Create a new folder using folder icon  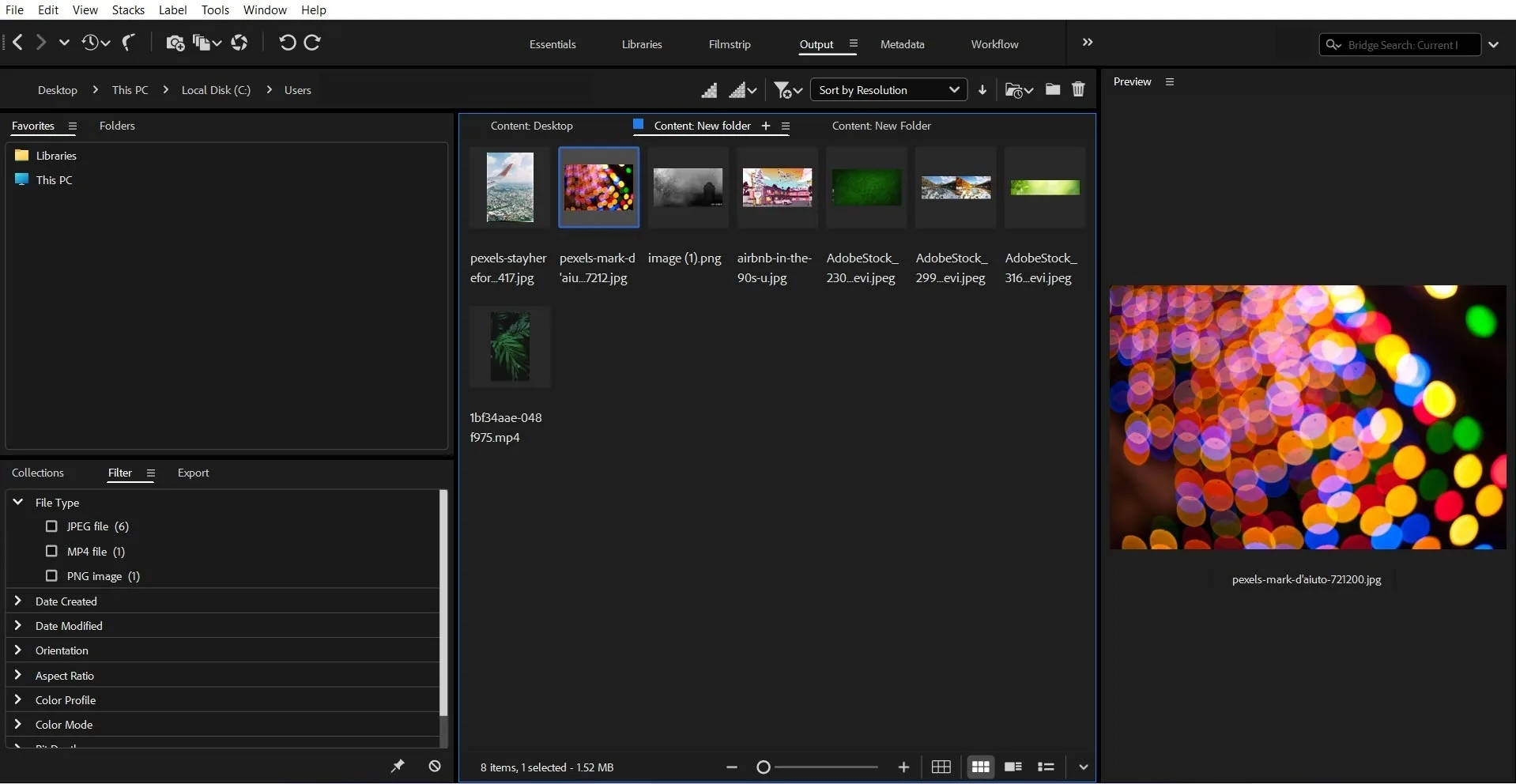tap(1053, 89)
